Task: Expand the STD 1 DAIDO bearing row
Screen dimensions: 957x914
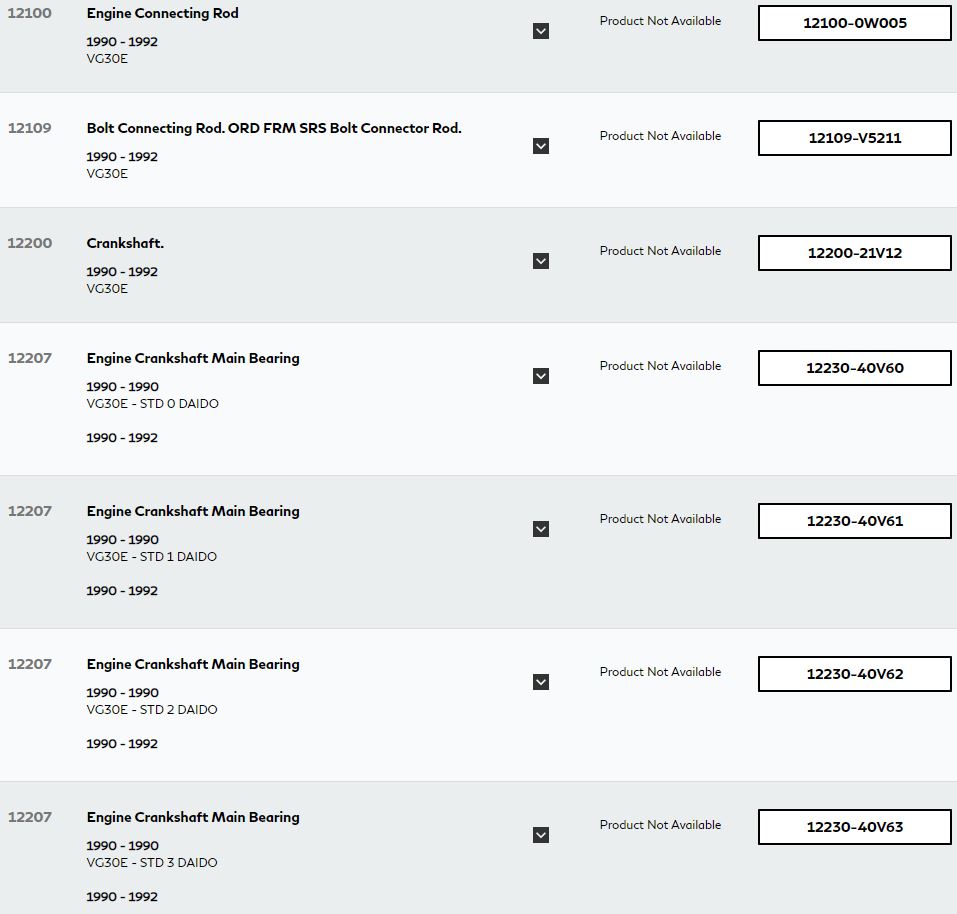Action: [x=541, y=529]
